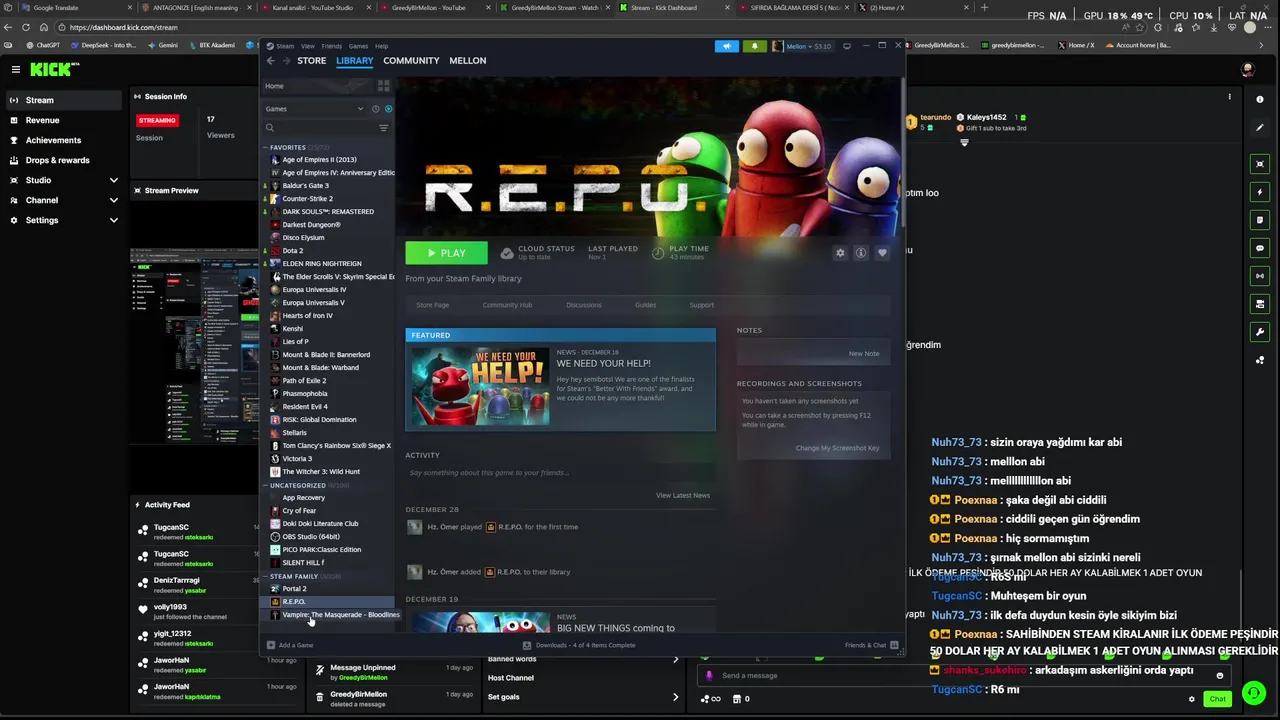
Task: Expand the Set goals row arrow
Action: pos(675,697)
